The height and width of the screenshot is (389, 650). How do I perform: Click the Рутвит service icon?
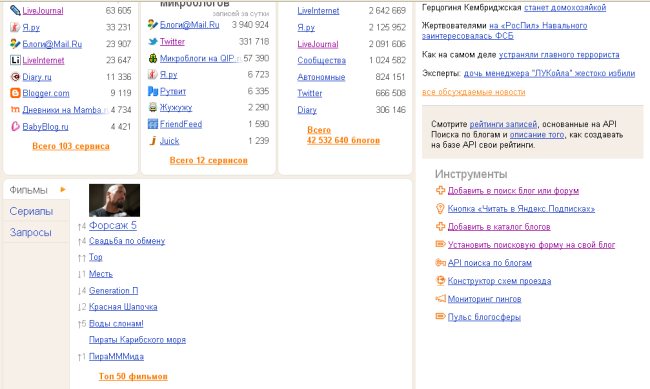coord(153,91)
